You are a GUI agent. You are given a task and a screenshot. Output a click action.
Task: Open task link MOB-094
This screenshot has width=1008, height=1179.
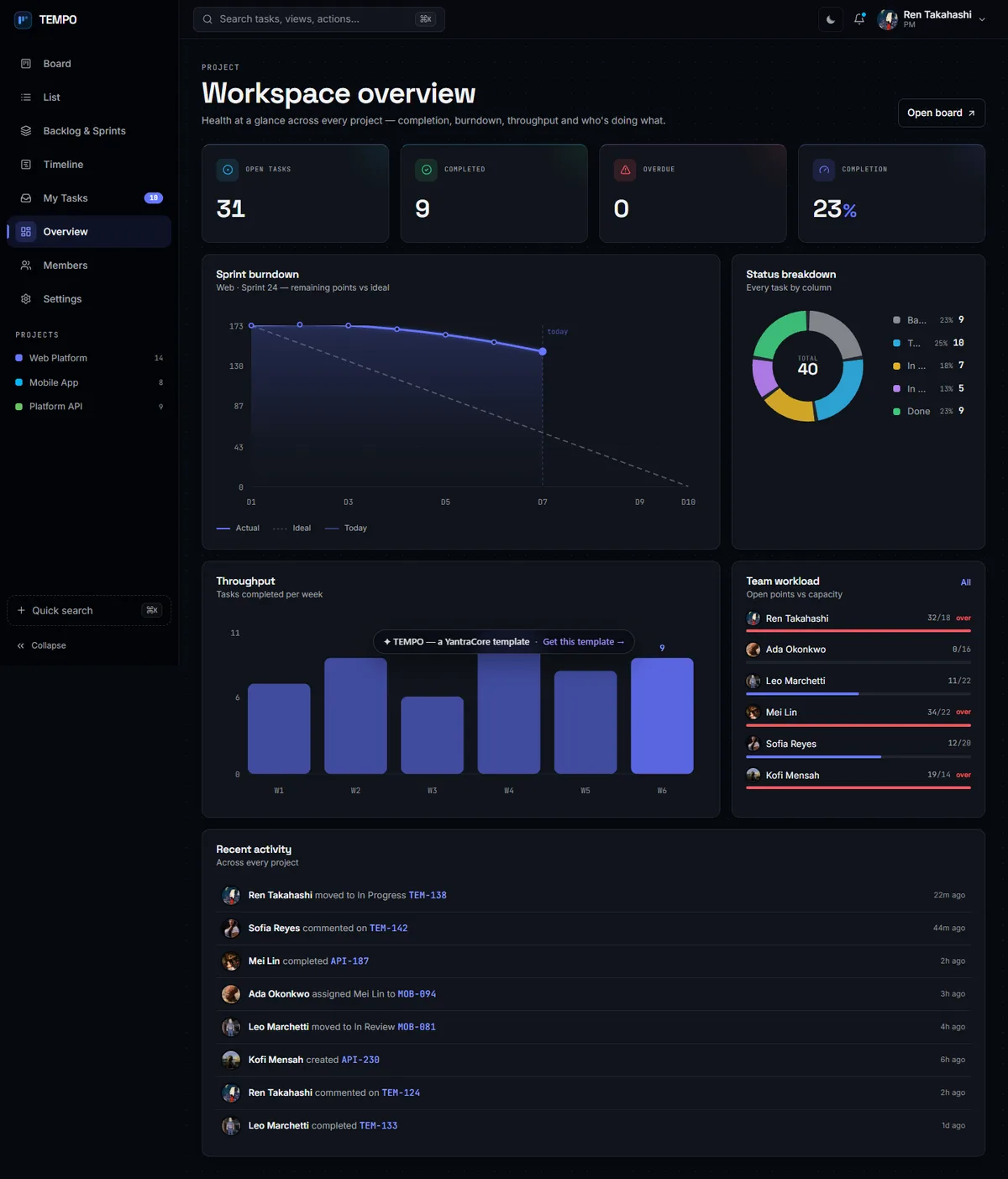417,994
